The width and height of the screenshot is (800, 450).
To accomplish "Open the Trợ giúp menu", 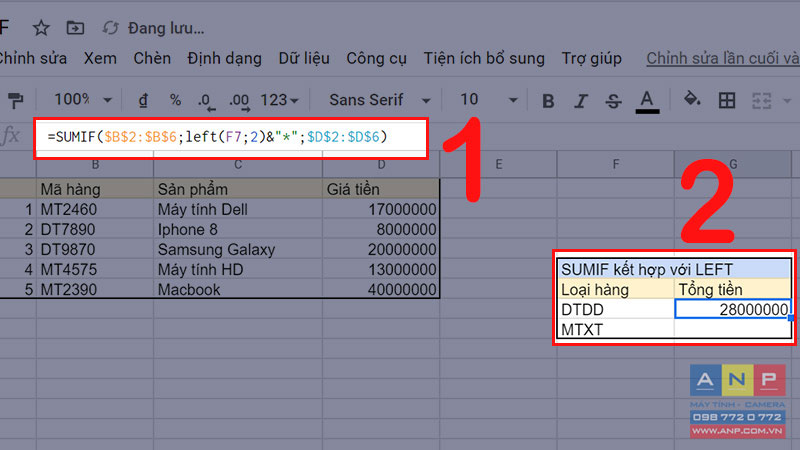I will pos(591,59).
